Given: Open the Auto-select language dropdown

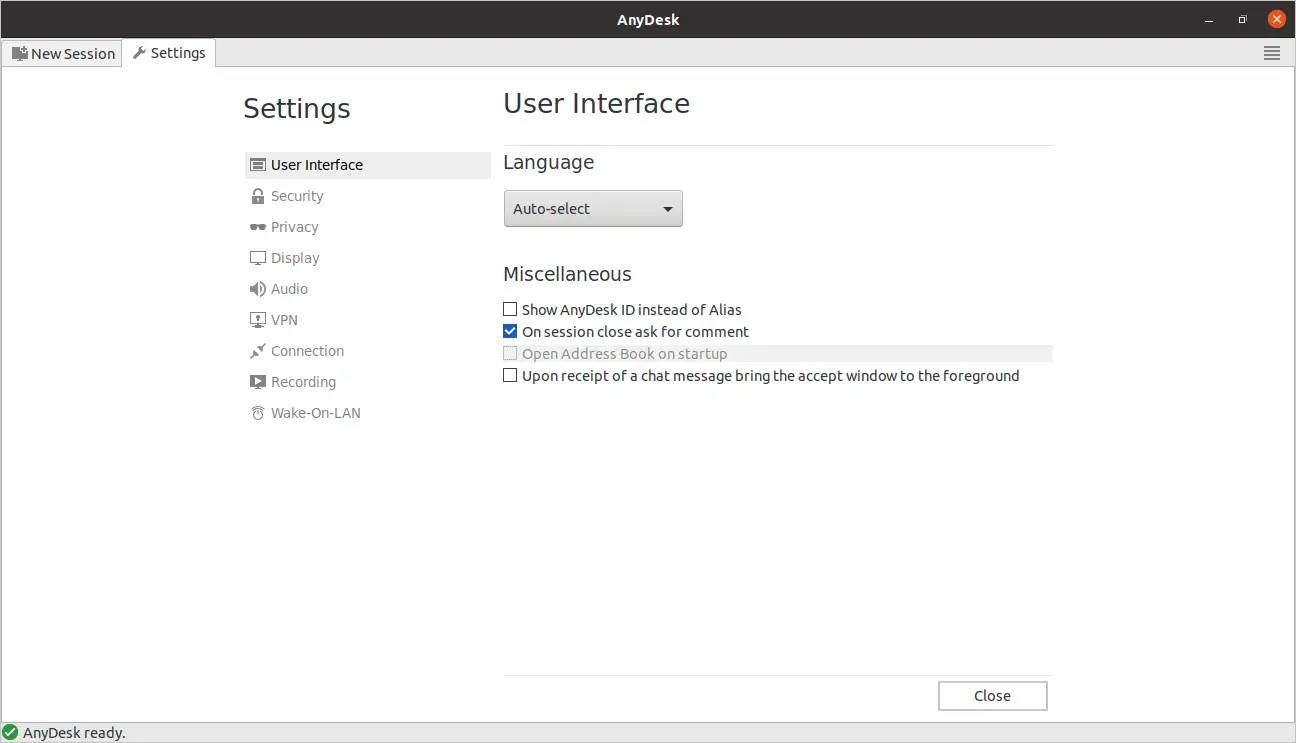Looking at the screenshot, I should (593, 209).
